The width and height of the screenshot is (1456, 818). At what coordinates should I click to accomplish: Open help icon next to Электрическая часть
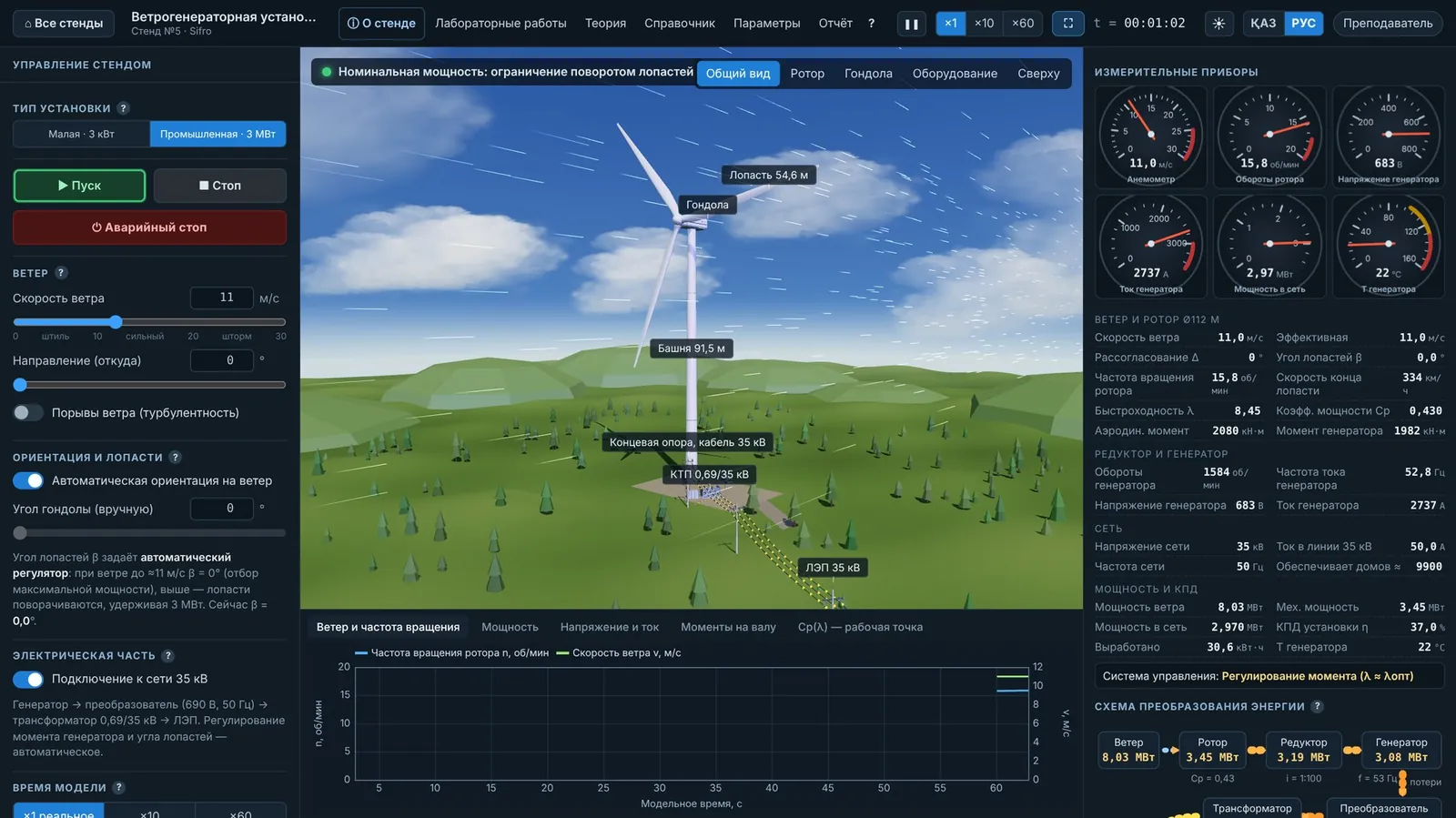point(167,656)
